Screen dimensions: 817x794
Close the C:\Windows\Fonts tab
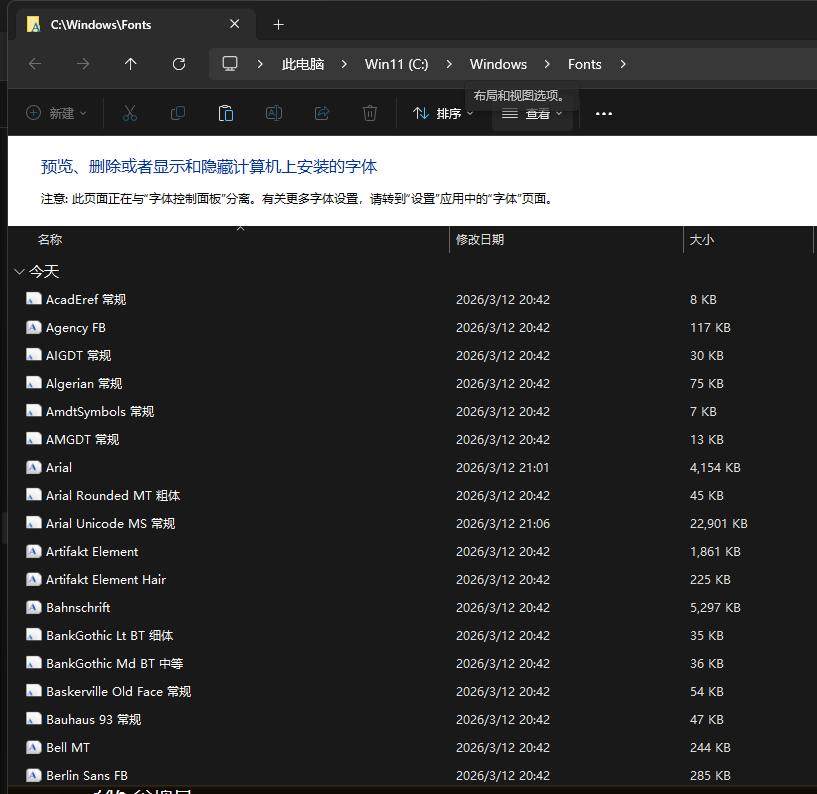(x=234, y=24)
